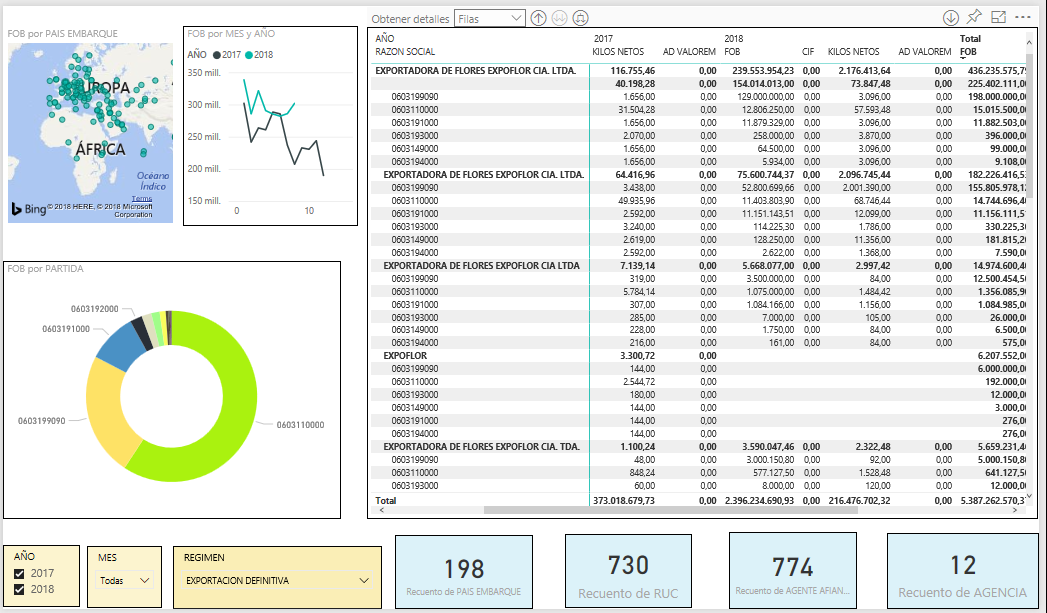This screenshot has height=613, width=1047.
Task: Click the RAZON SOCIAL column header
Action: (x=405, y=51)
